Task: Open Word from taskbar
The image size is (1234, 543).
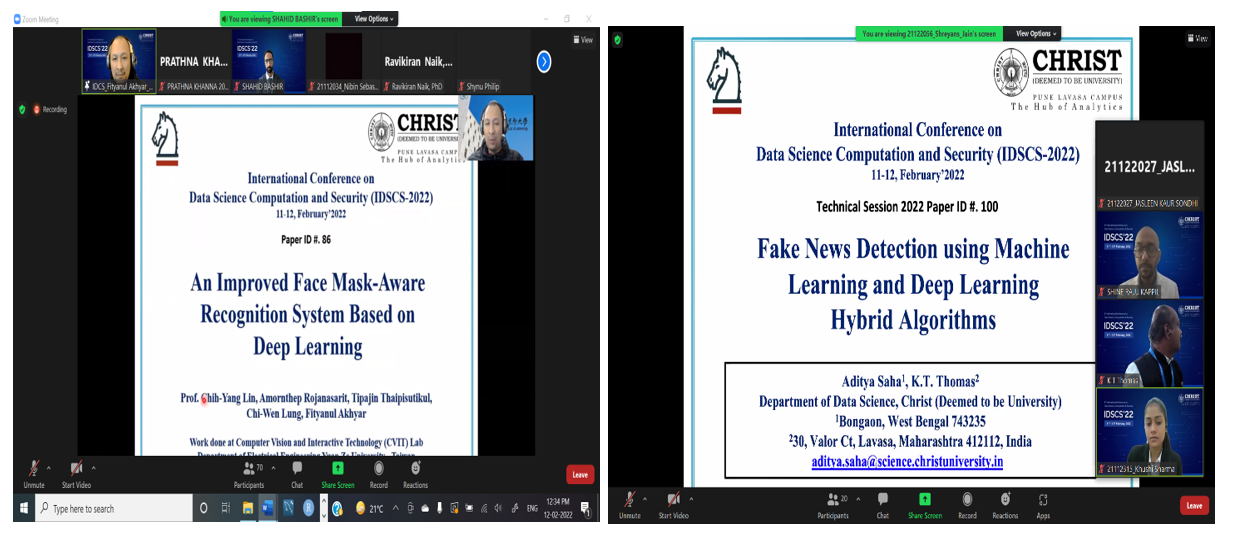Action: [268, 508]
